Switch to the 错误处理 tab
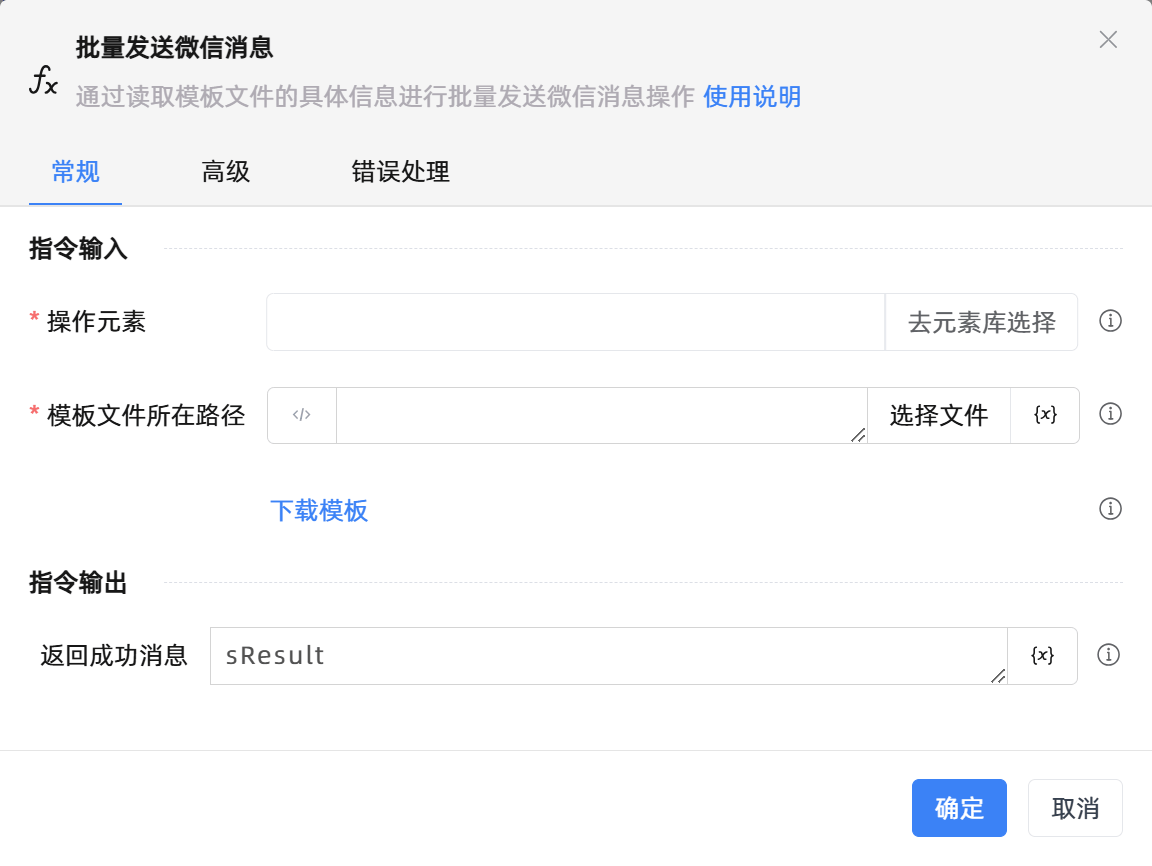Viewport: 1152px width, 866px height. pos(400,172)
